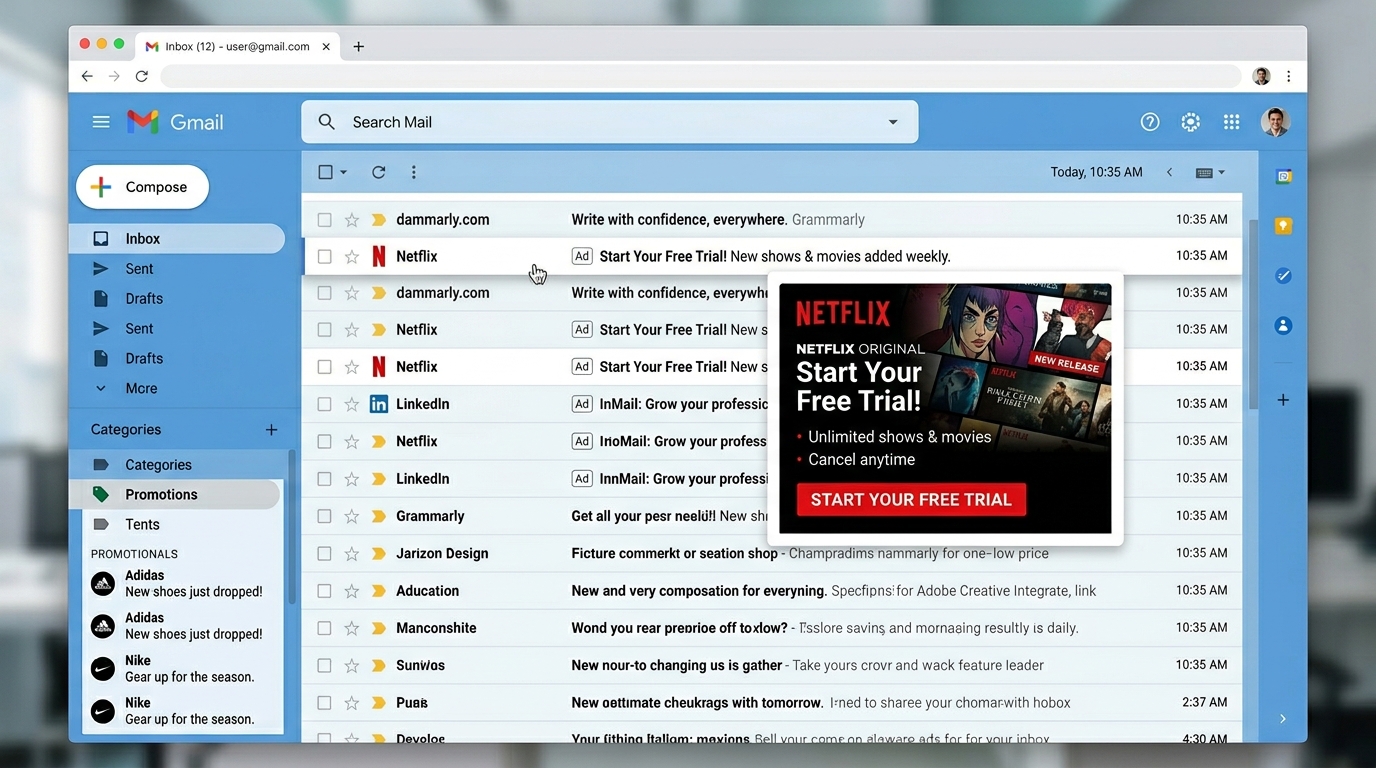
Task: Open a new browser tab
Action: click(x=358, y=46)
